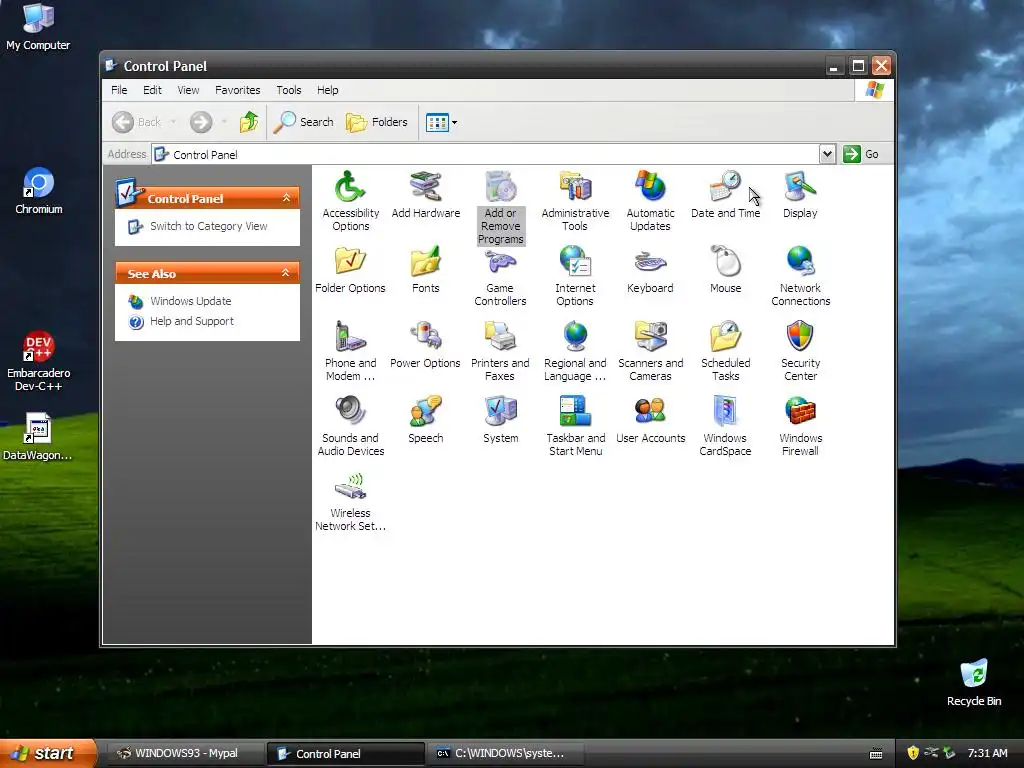This screenshot has height=768, width=1024.
Task: Select the Chromium desktop shortcut
Action: [x=39, y=191]
